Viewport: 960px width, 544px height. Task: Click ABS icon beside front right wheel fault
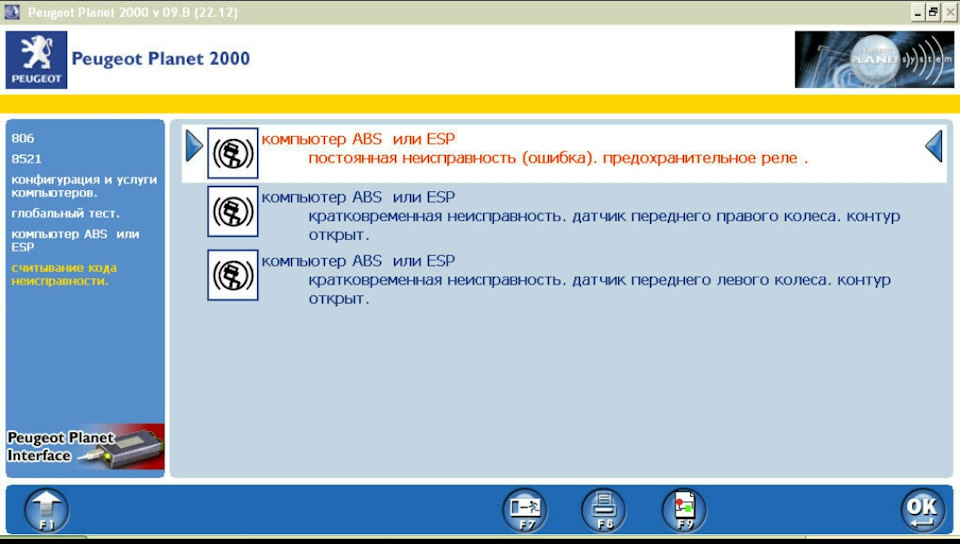click(233, 211)
